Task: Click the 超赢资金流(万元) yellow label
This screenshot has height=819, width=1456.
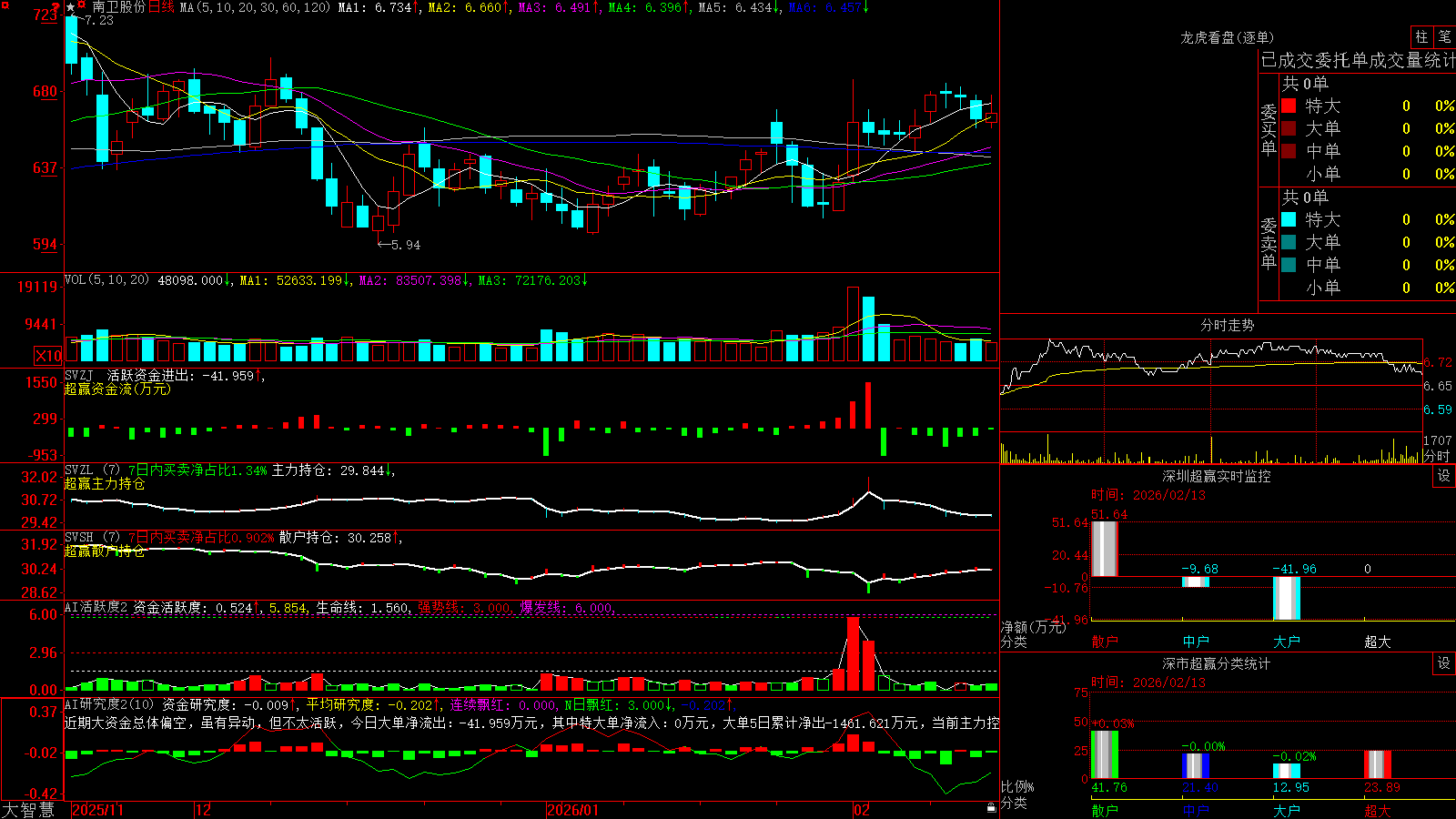Action: click(117, 389)
